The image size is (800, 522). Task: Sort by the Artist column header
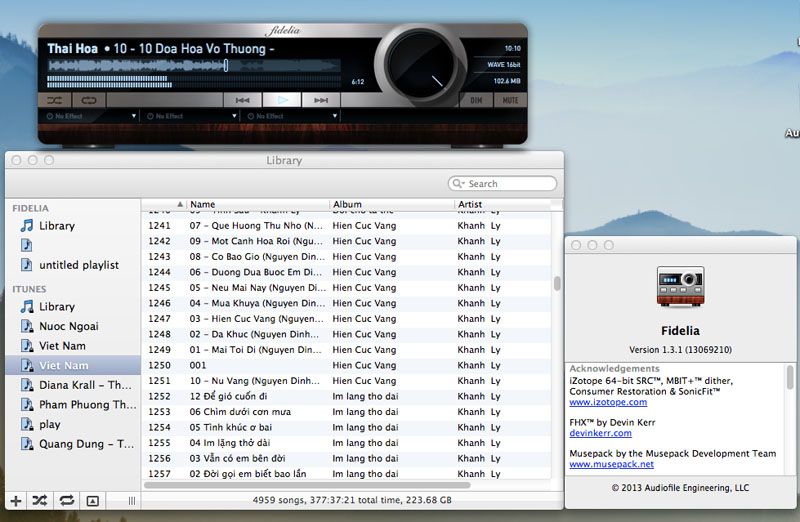(x=503, y=204)
